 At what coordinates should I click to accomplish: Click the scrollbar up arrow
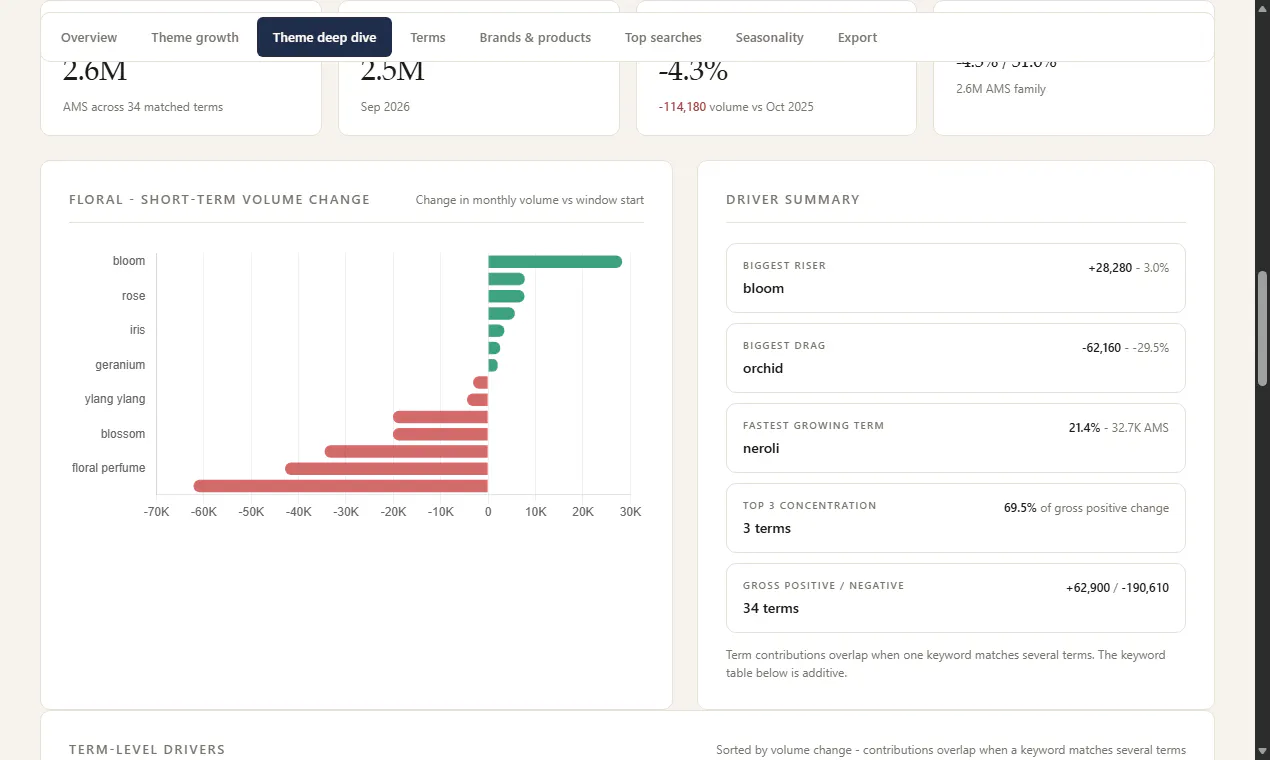pyautogui.click(x=1262, y=8)
